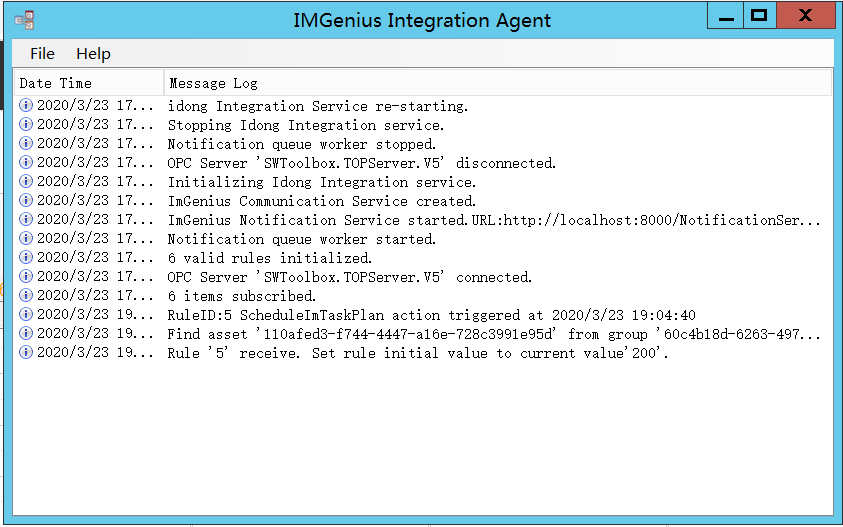Click the 'Date Time' column header
Image resolution: width=843 pixels, height=527 pixels.
[x=88, y=83]
